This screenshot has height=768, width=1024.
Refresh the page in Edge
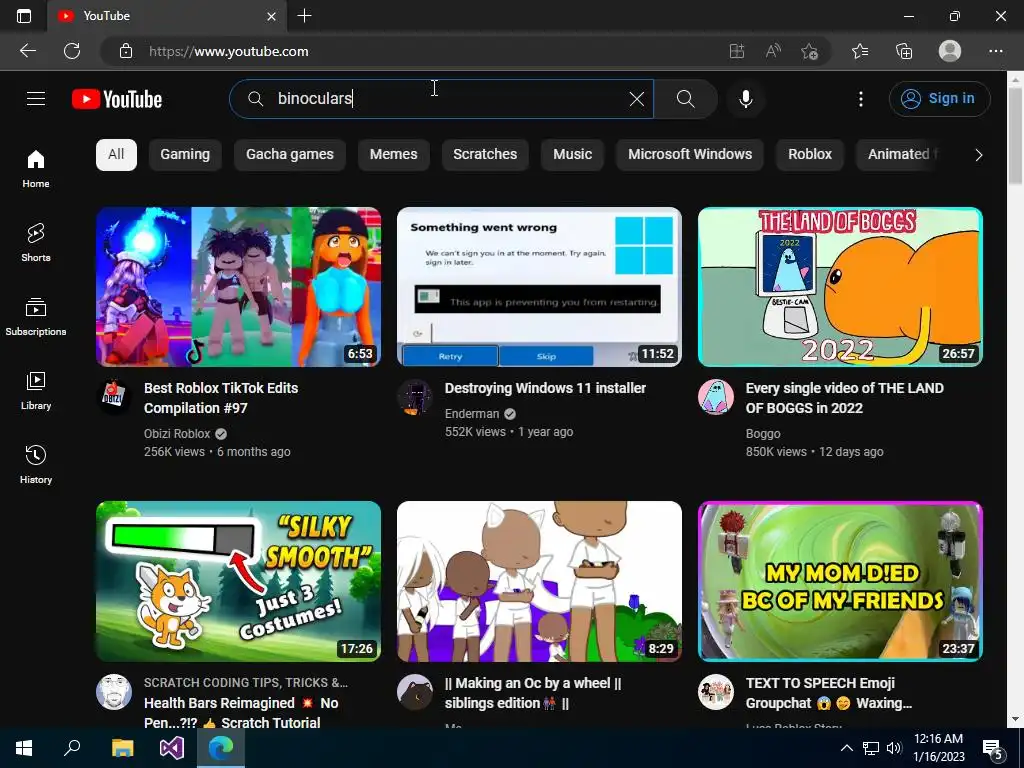coord(72,51)
